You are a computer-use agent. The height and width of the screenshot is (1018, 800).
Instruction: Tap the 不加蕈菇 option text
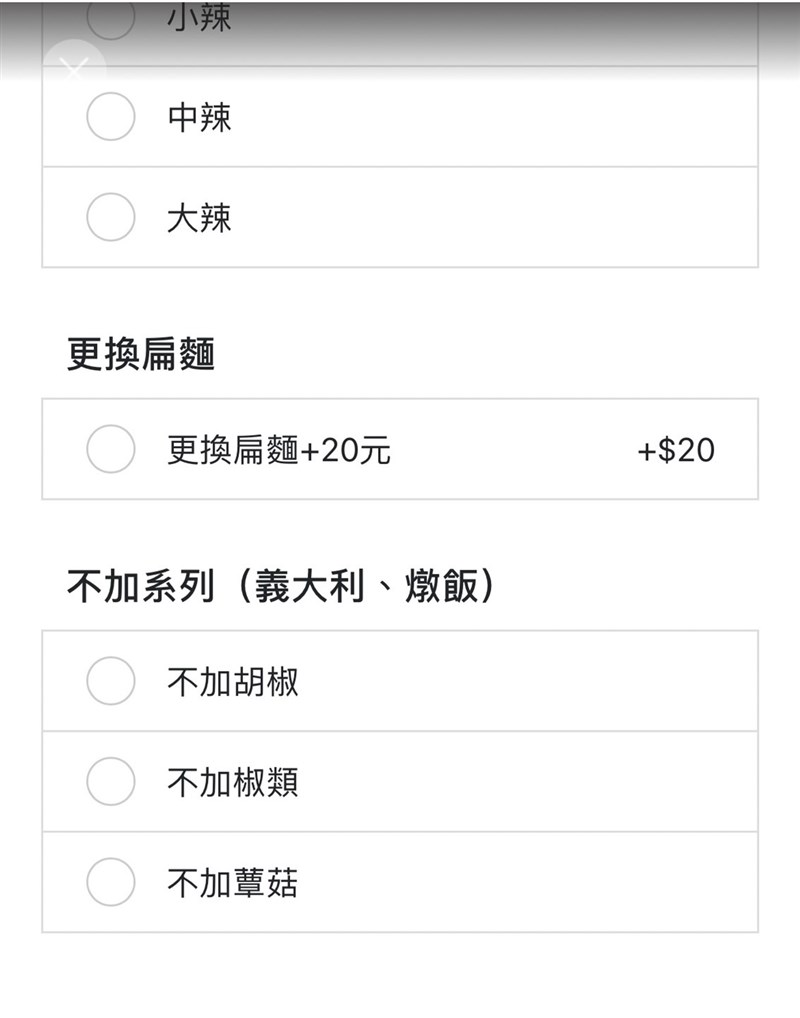[x=232, y=883]
